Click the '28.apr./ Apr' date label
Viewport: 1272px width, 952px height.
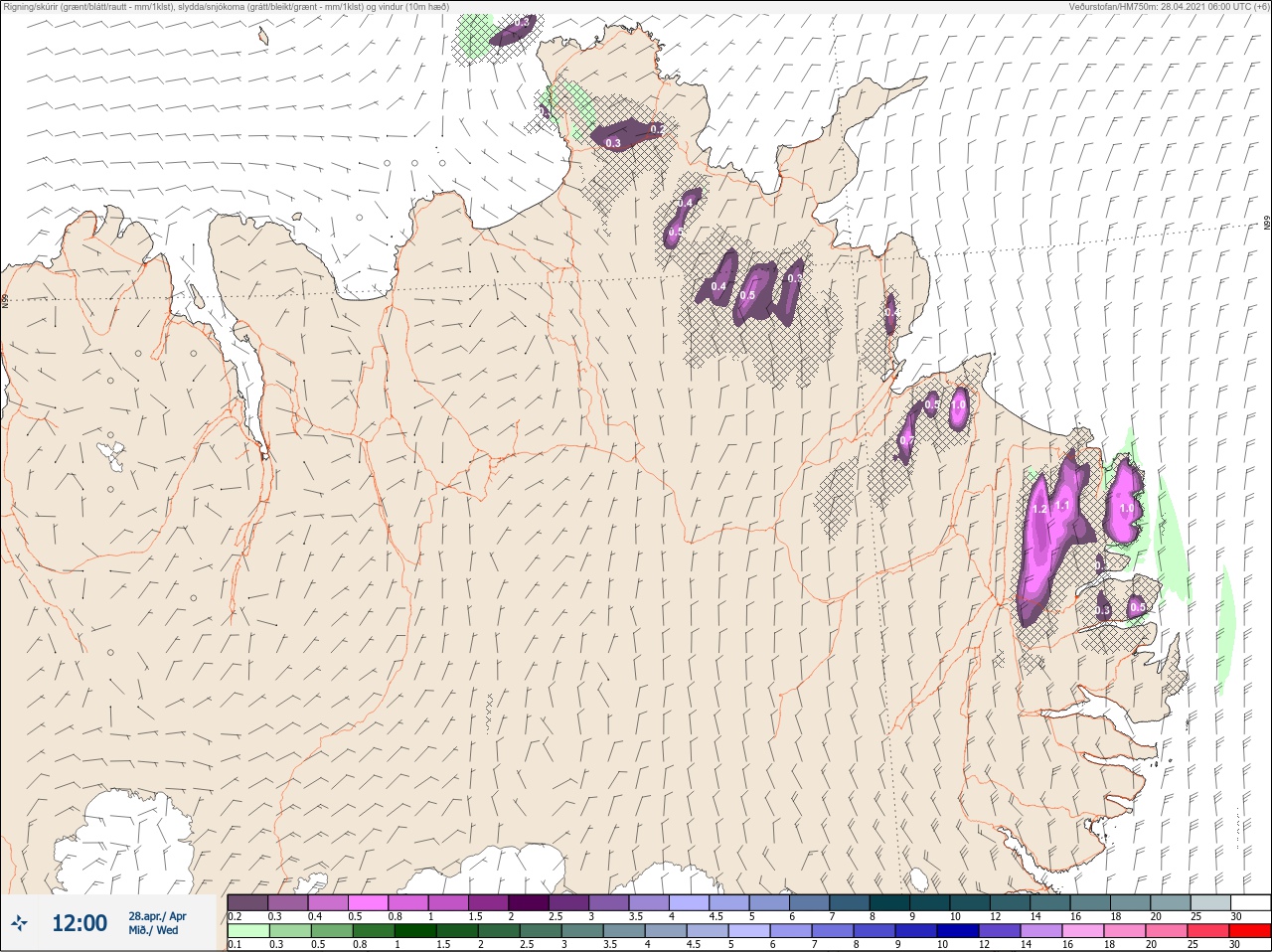(157, 916)
